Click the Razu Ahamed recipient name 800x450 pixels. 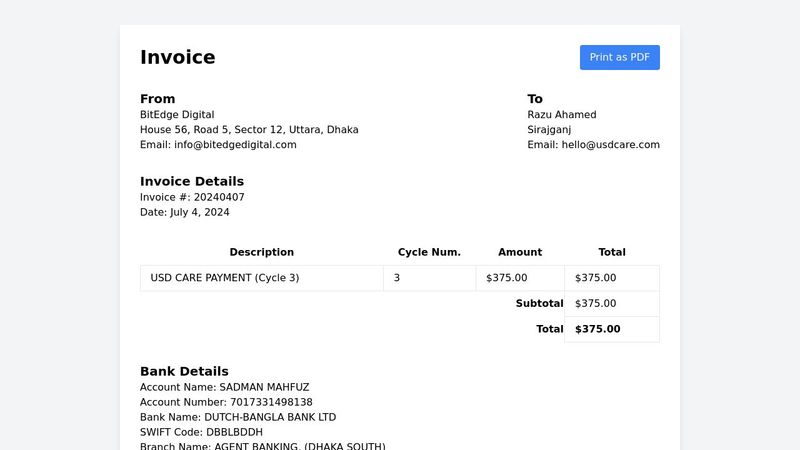pos(562,115)
